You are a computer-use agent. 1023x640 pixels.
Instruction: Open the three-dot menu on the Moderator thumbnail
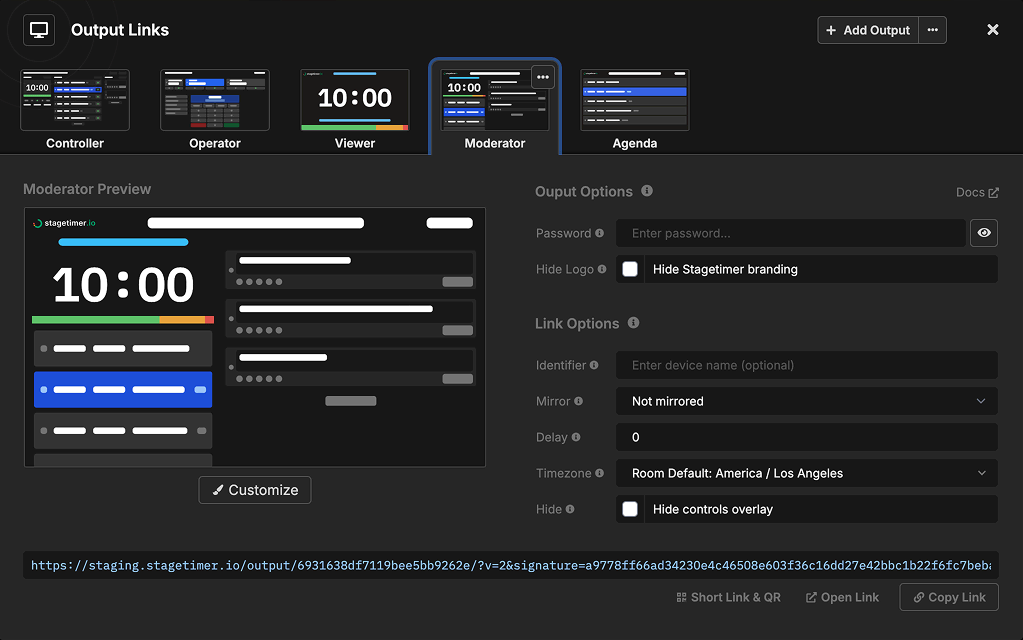(542, 77)
